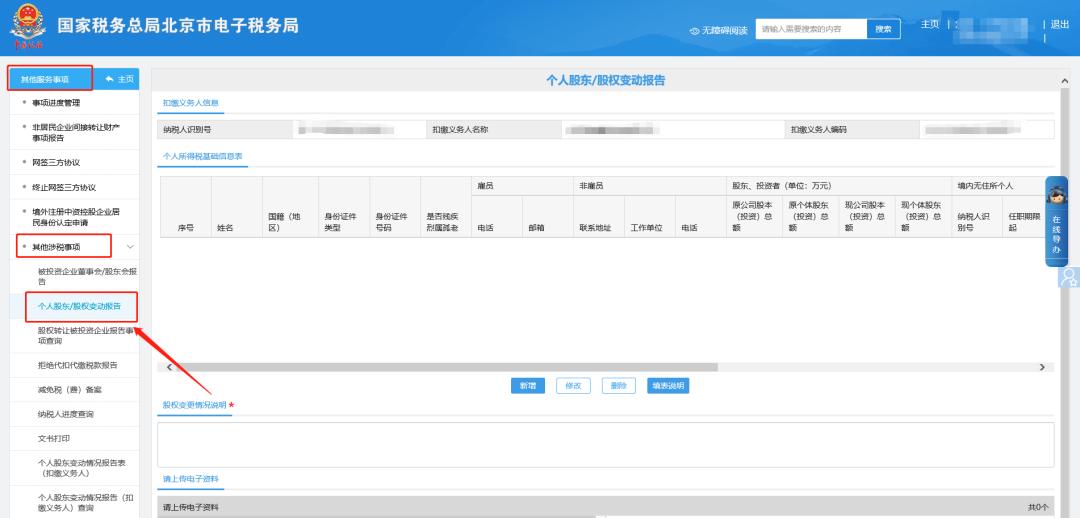Click the user profile icon on right edge
The image size is (1080, 518).
[1069, 277]
